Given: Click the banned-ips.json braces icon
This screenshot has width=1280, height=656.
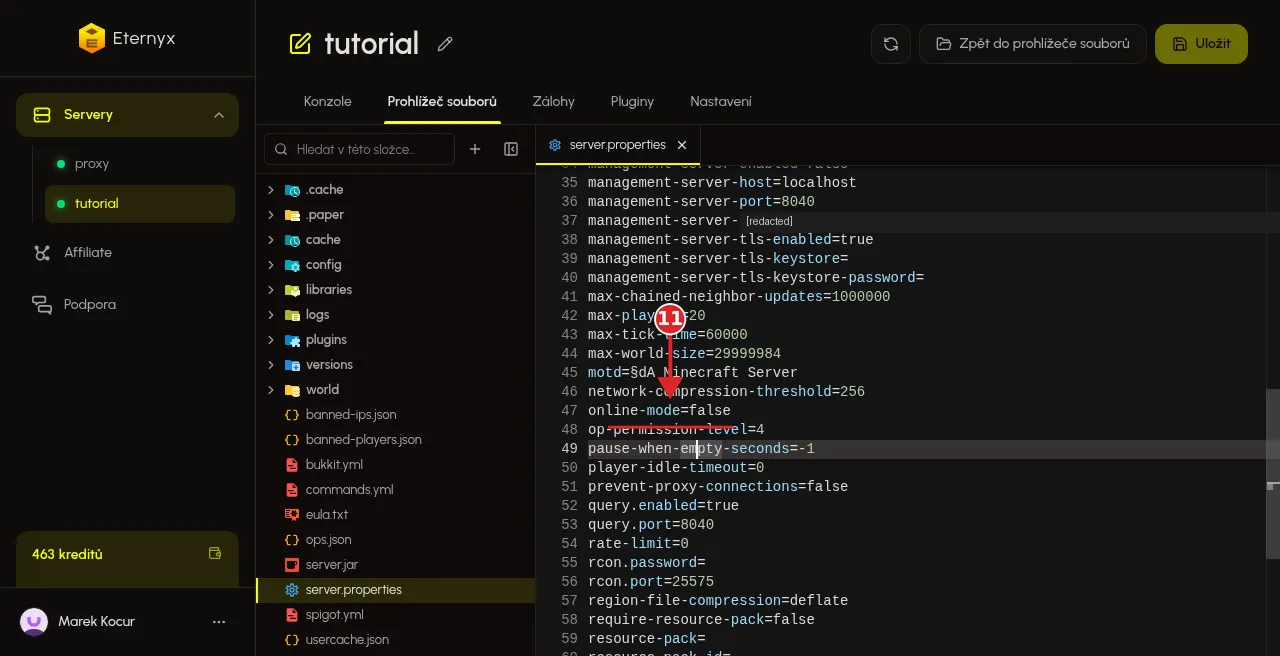Looking at the screenshot, I should [x=292, y=415].
